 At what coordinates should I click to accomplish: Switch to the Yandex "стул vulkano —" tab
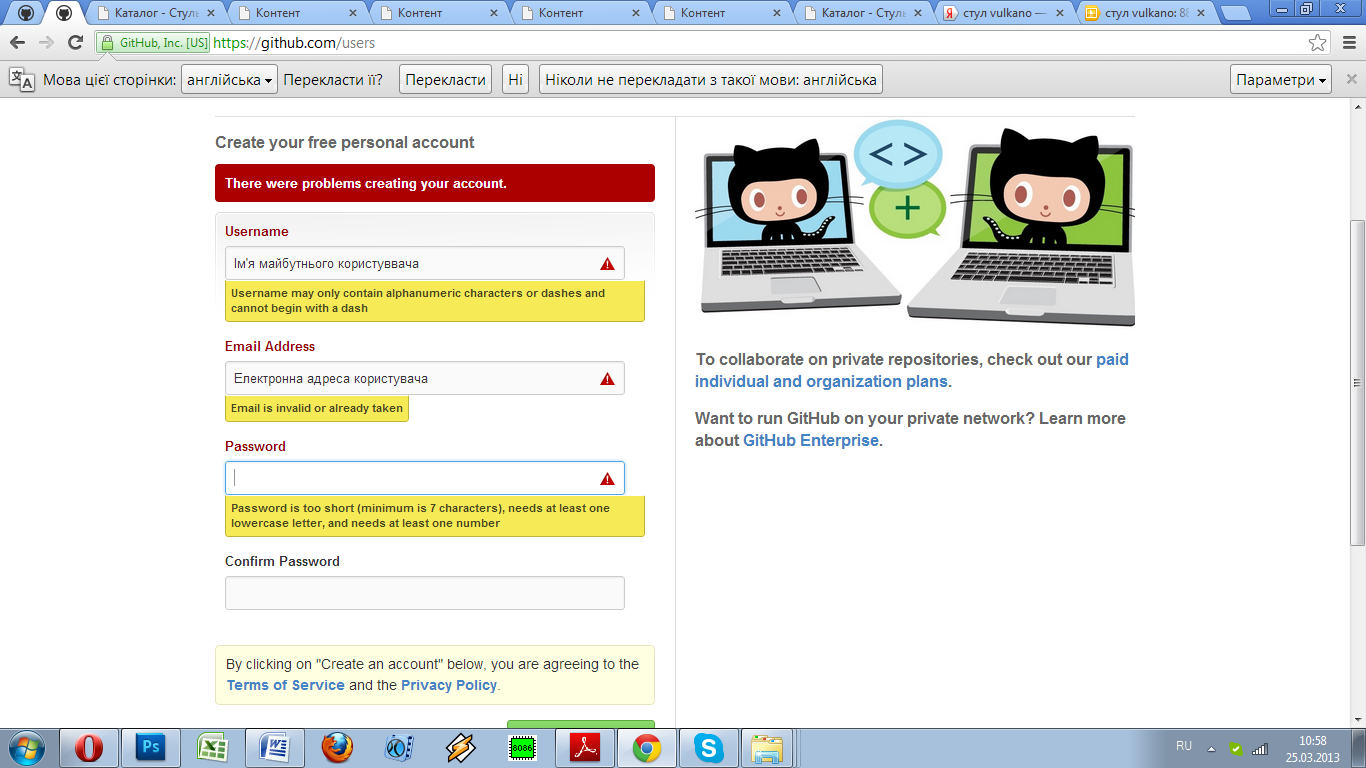[x=1005, y=13]
